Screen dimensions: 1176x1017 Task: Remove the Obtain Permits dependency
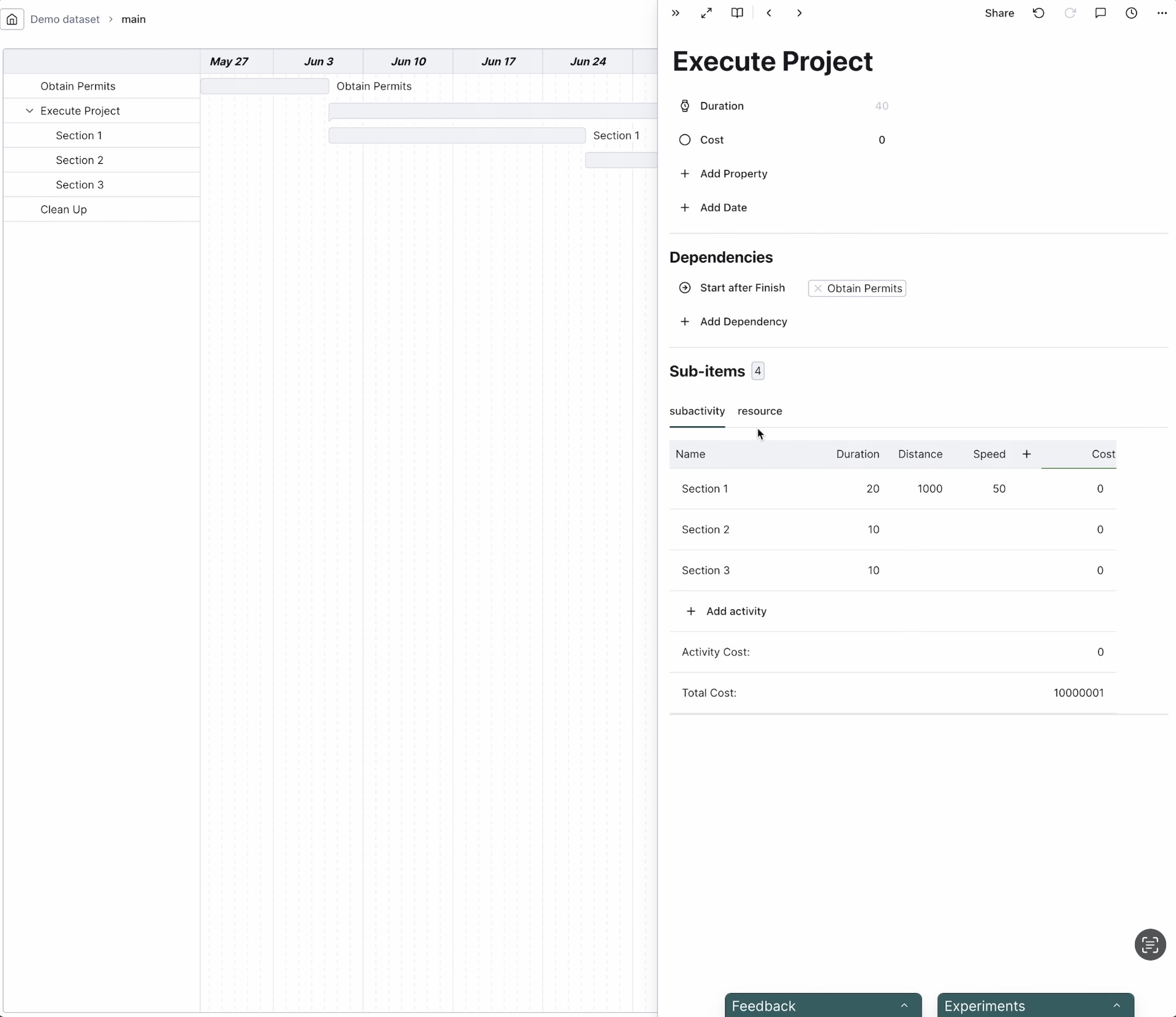point(818,288)
